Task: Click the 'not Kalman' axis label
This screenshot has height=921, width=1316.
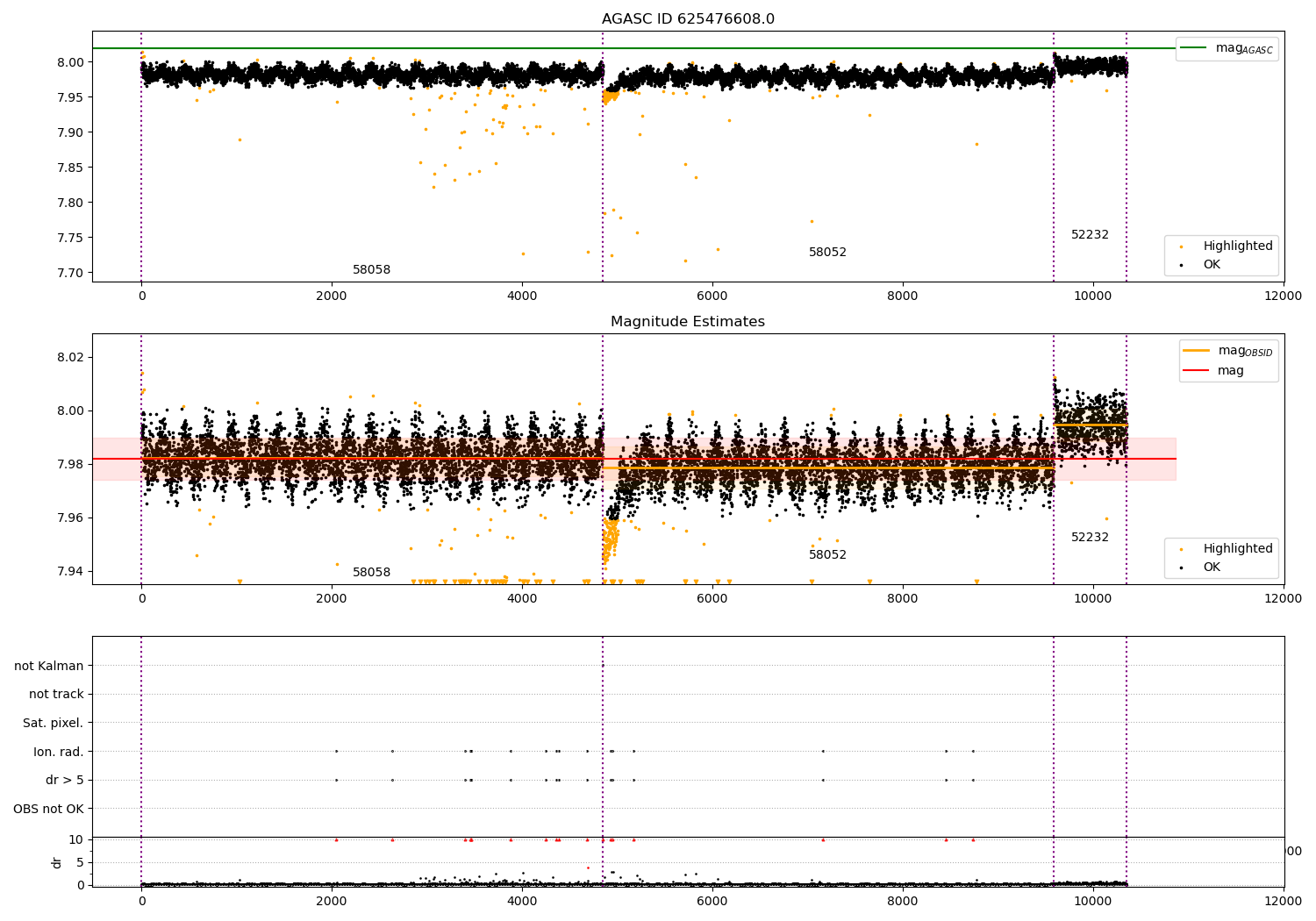Action: 49,666
